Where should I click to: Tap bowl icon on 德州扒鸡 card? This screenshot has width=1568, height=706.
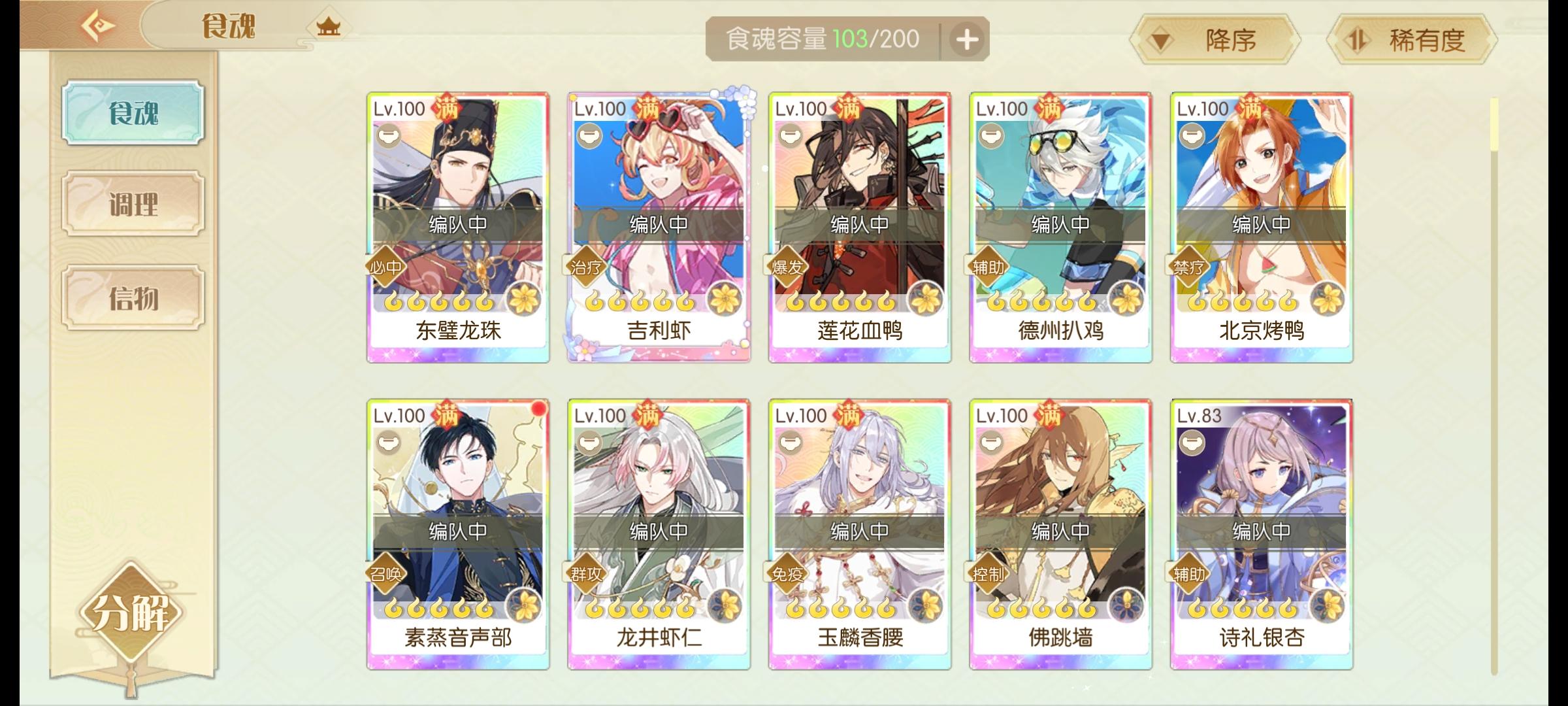[x=991, y=136]
